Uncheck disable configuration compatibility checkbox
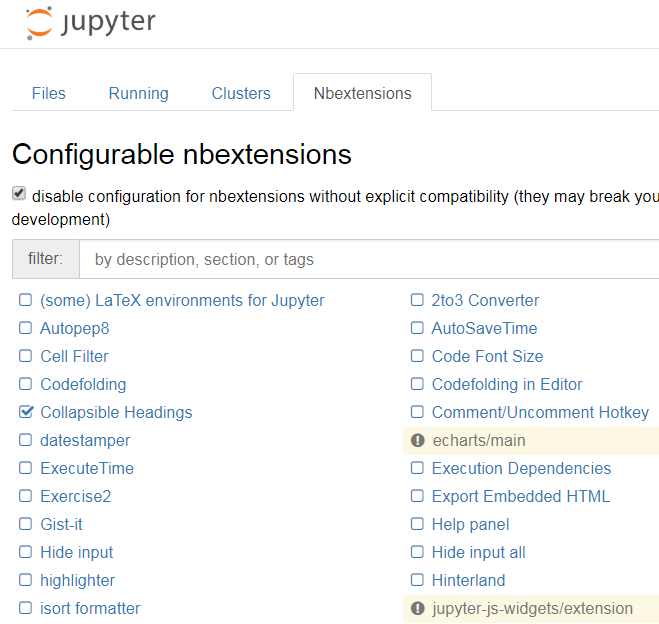This screenshot has width=659, height=624. (19, 194)
